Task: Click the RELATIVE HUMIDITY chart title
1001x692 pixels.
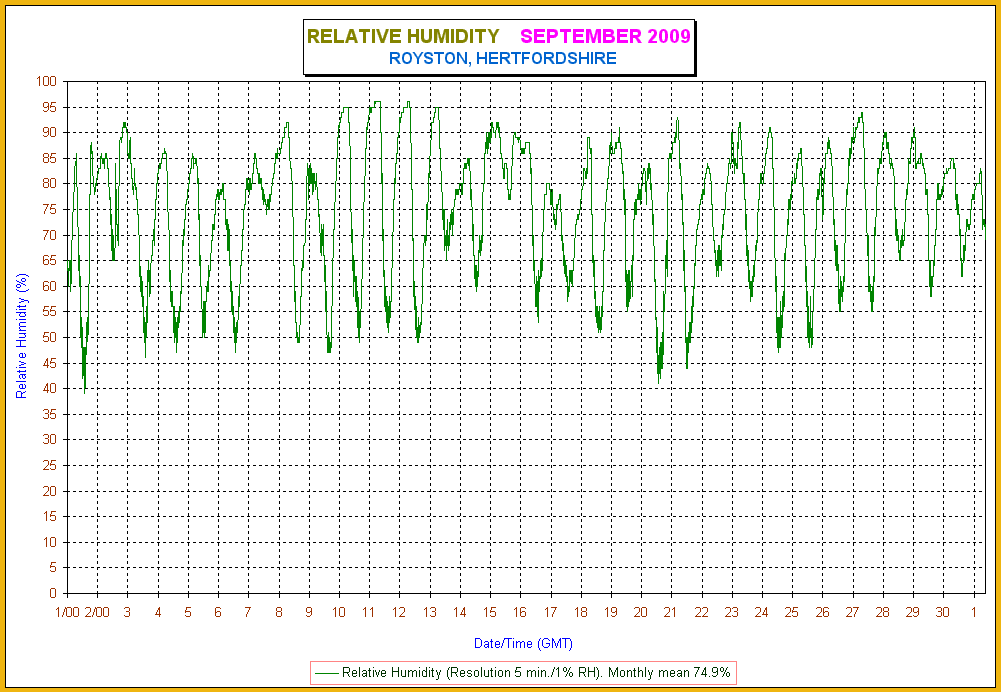Action: [402, 37]
